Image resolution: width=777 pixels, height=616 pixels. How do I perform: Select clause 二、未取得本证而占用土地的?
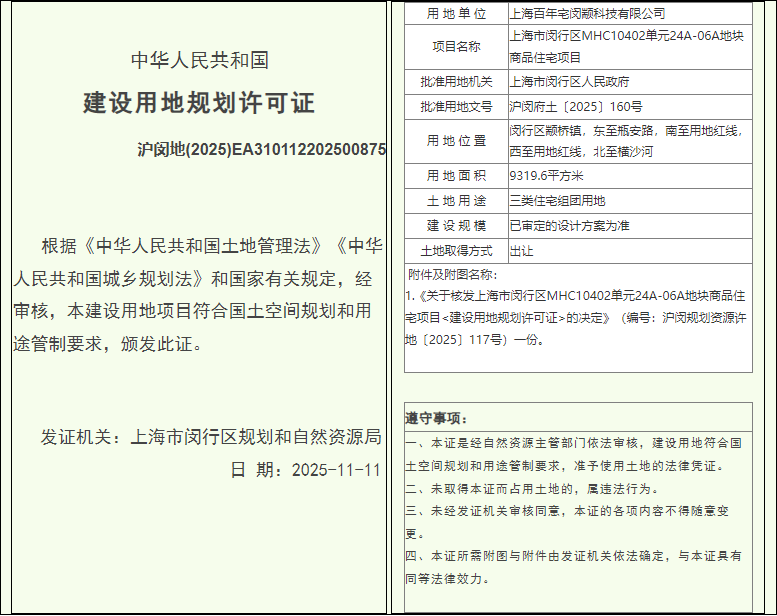click(533, 489)
